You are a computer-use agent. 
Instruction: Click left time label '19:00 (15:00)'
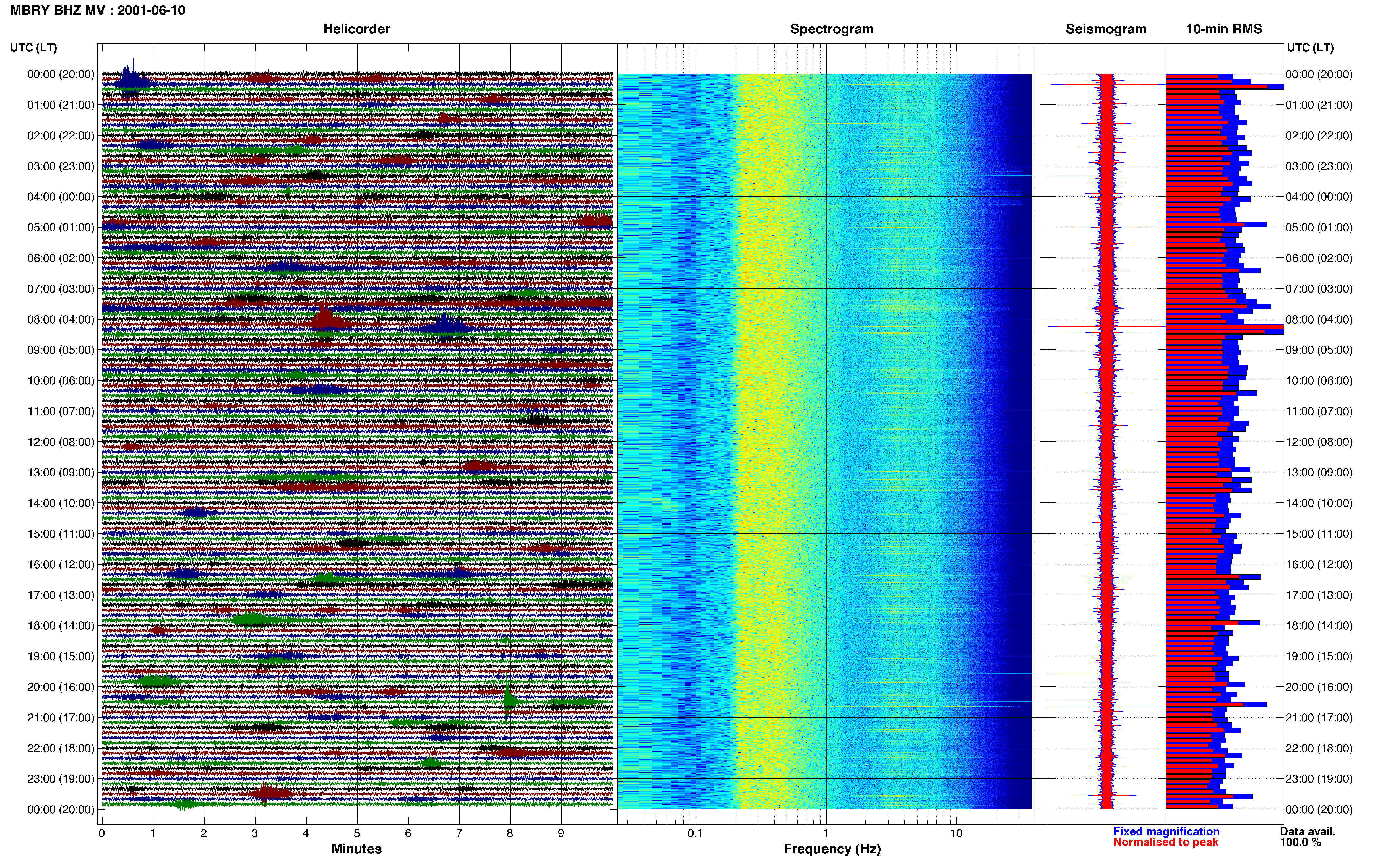coord(60,656)
